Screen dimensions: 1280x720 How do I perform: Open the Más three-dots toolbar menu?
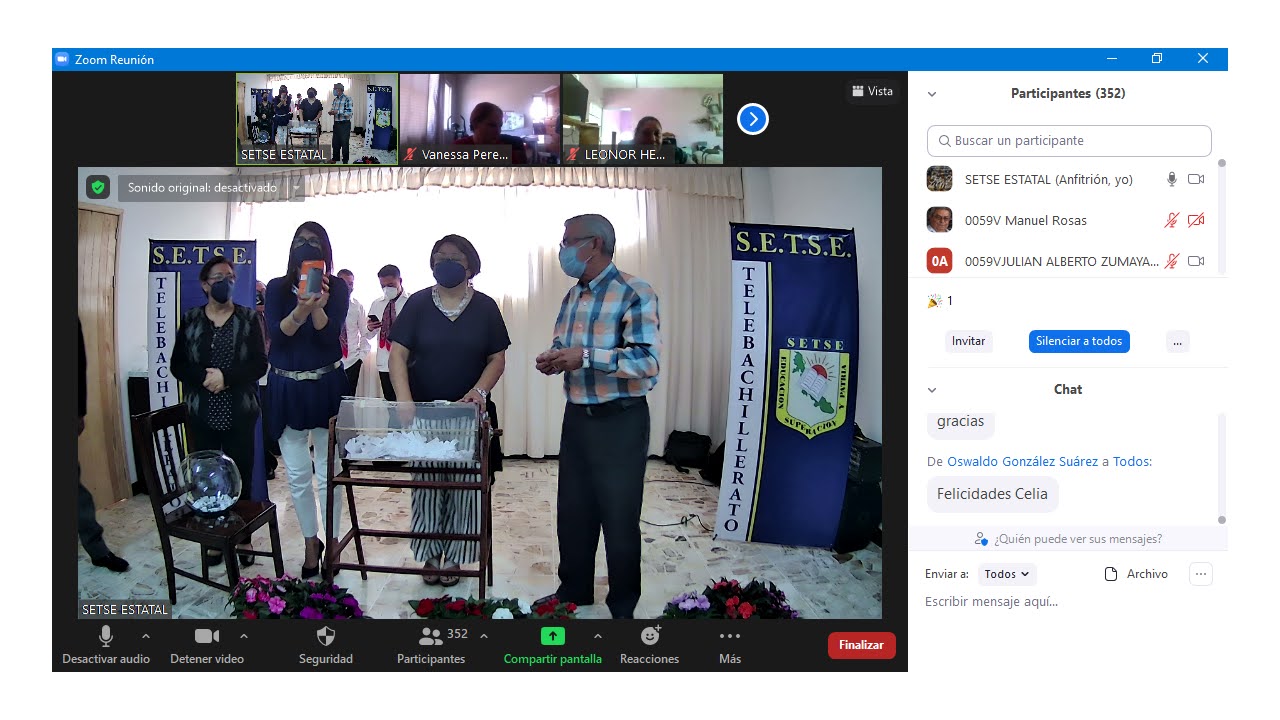[730, 636]
